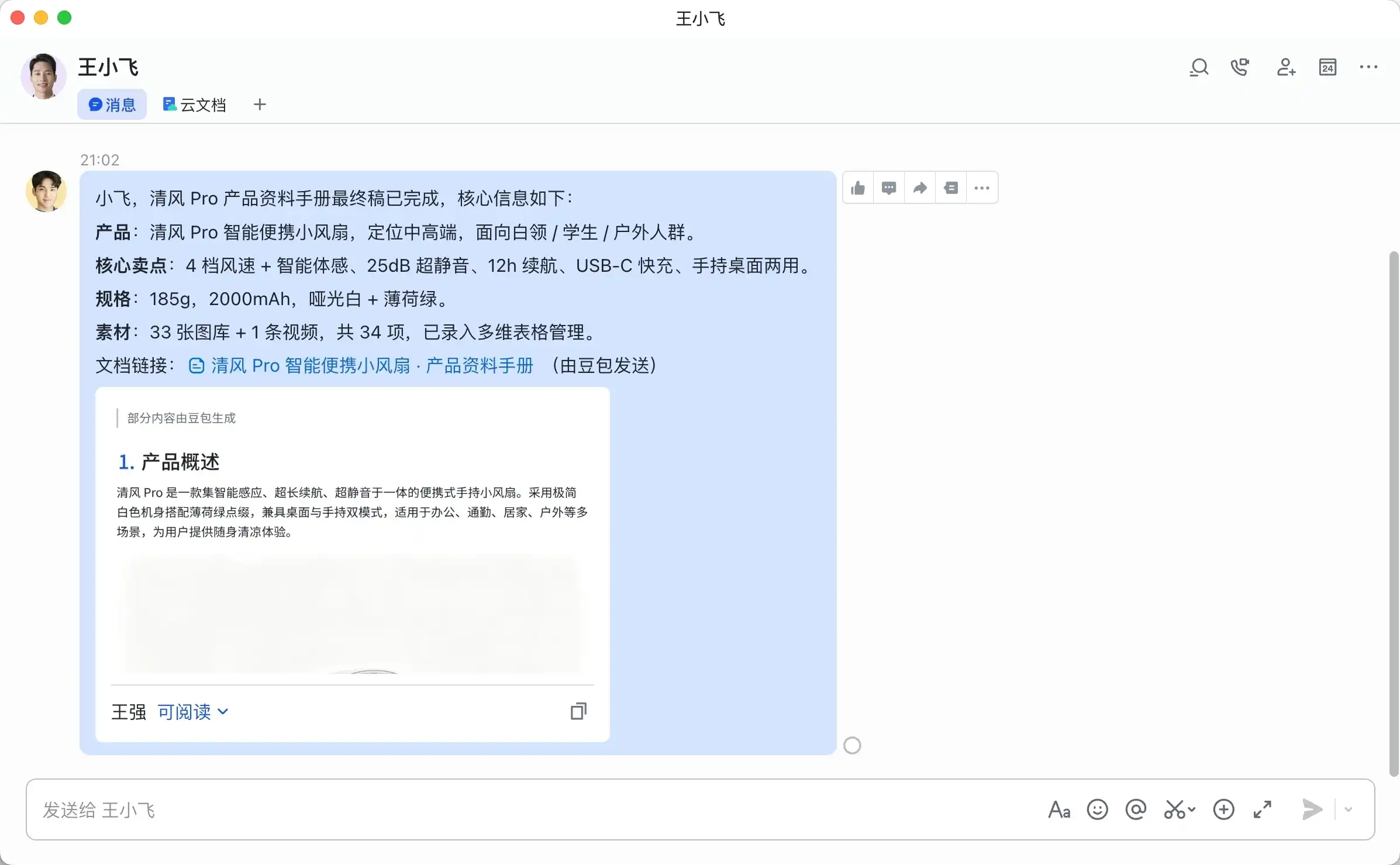Image resolution: width=1400 pixels, height=865 pixels.
Task: Open the document in a new window icon
Action: click(x=578, y=711)
